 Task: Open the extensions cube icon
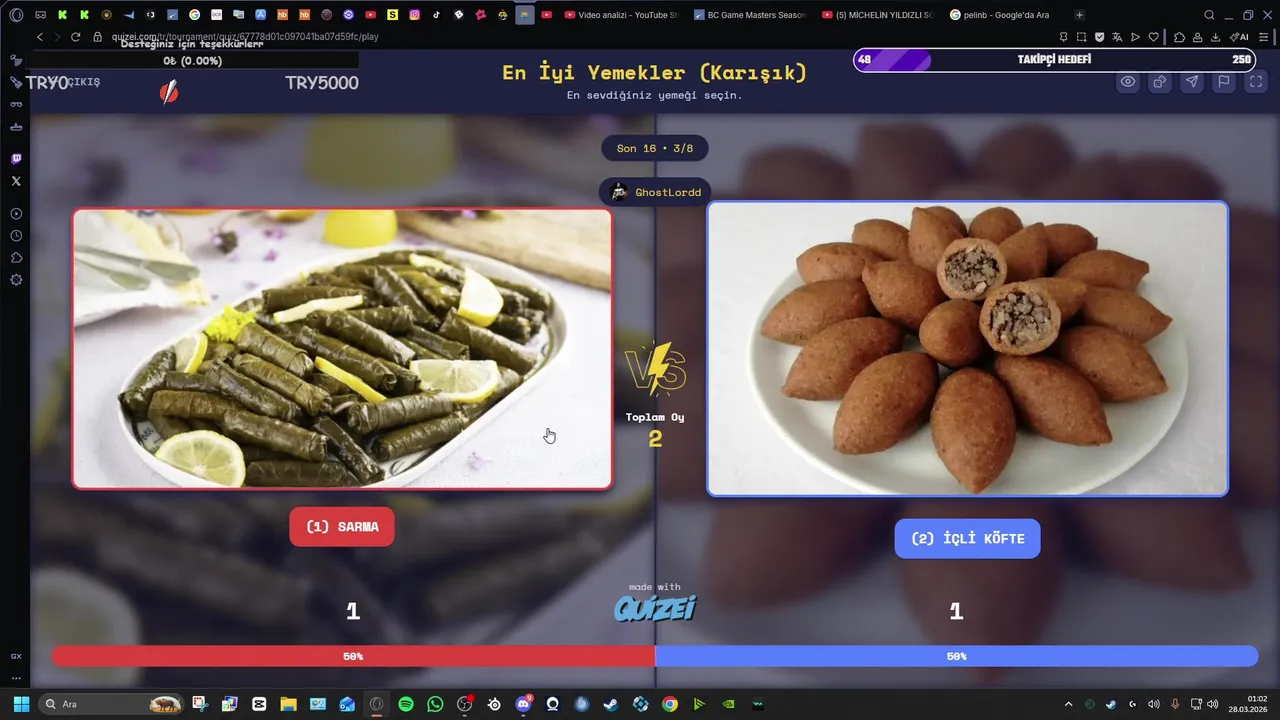[x=1179, y=37]
